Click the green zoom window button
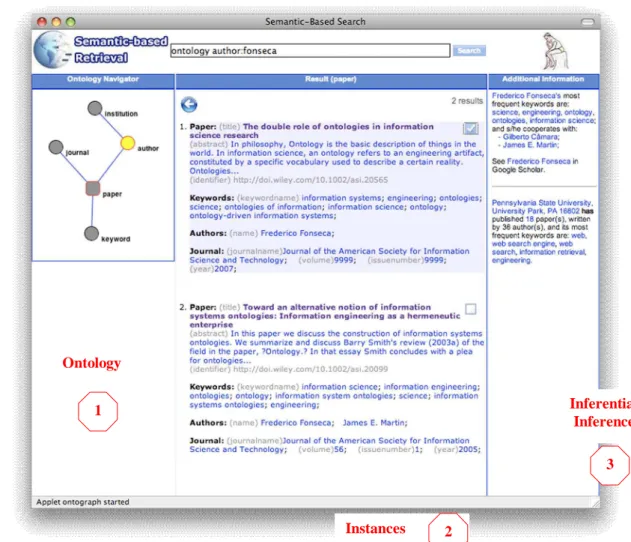This screenshot has width=631, height=542. (x=71, y=22)
